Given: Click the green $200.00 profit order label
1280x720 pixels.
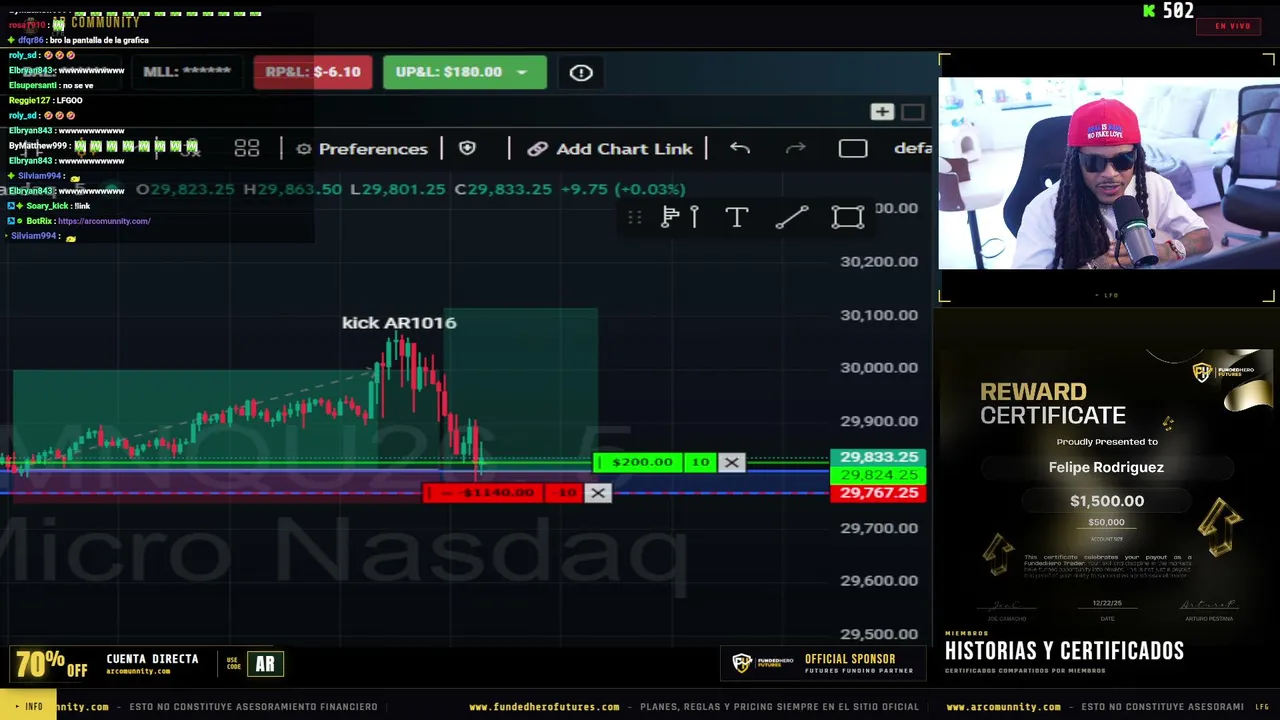Looking at the screenshot, I should pos(641,462).
